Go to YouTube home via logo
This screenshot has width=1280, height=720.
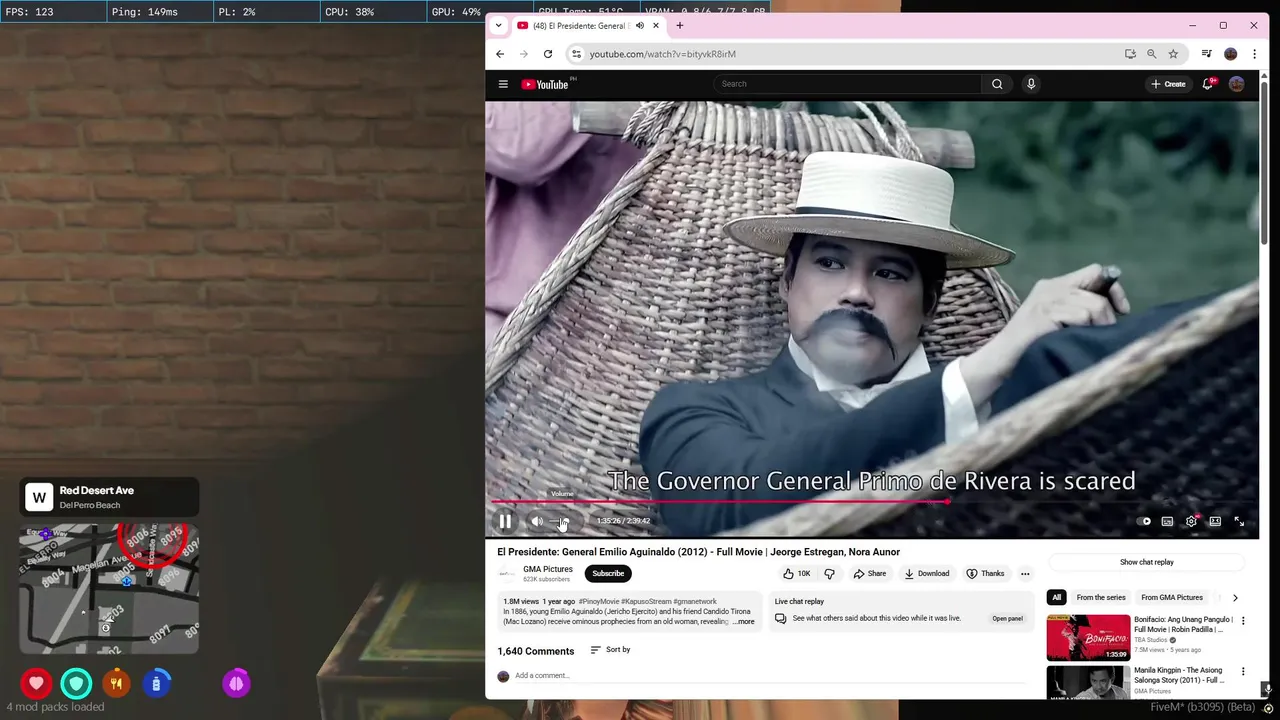pyautogui.click(x=546, y=84)
